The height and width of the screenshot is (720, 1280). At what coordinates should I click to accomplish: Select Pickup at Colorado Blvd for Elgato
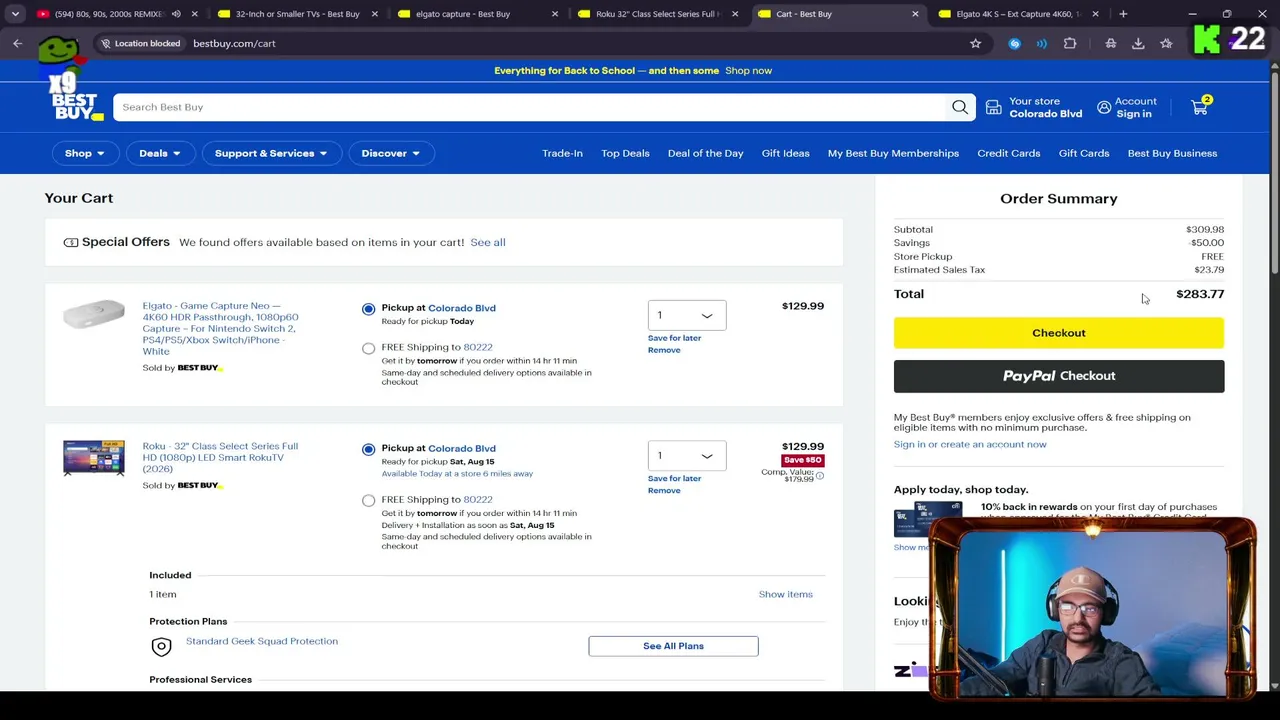click(x=369, y=309)
